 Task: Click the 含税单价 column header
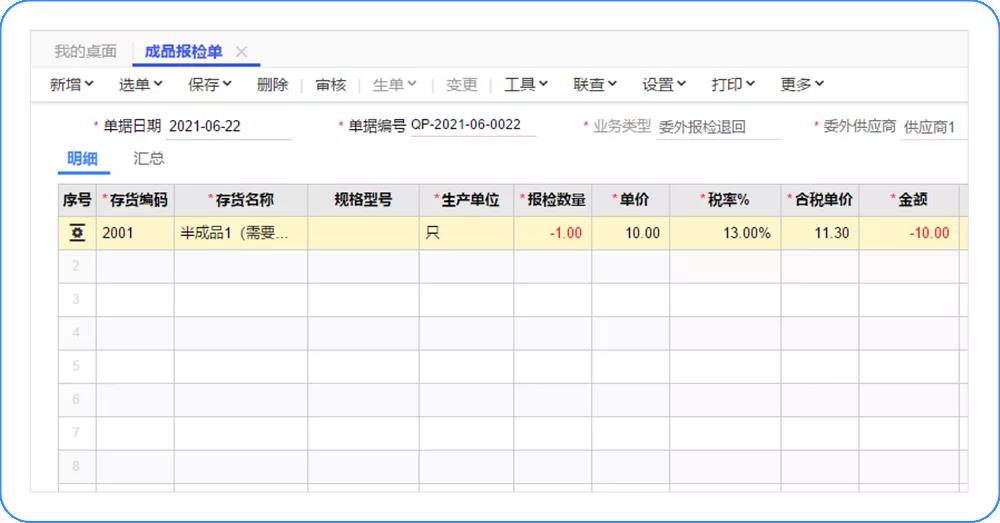pyautogui.click(x=820, y=200)
